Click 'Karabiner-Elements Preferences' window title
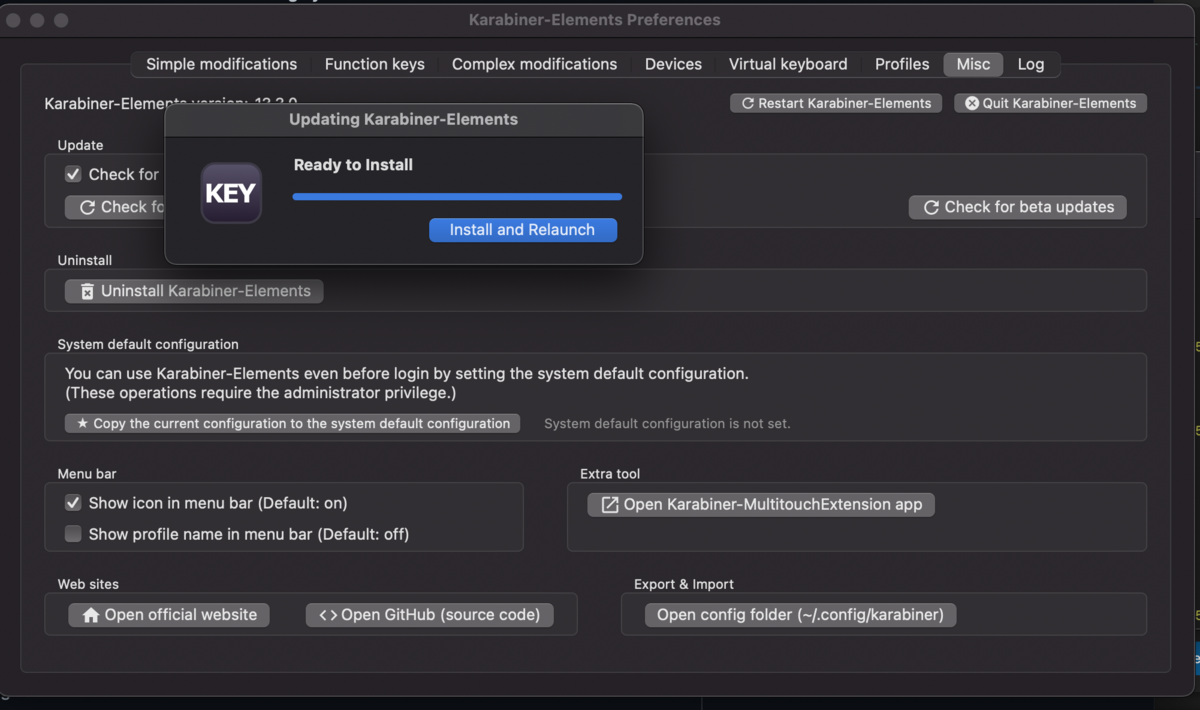Screen dimensions: 1200x710 [594, 20]
